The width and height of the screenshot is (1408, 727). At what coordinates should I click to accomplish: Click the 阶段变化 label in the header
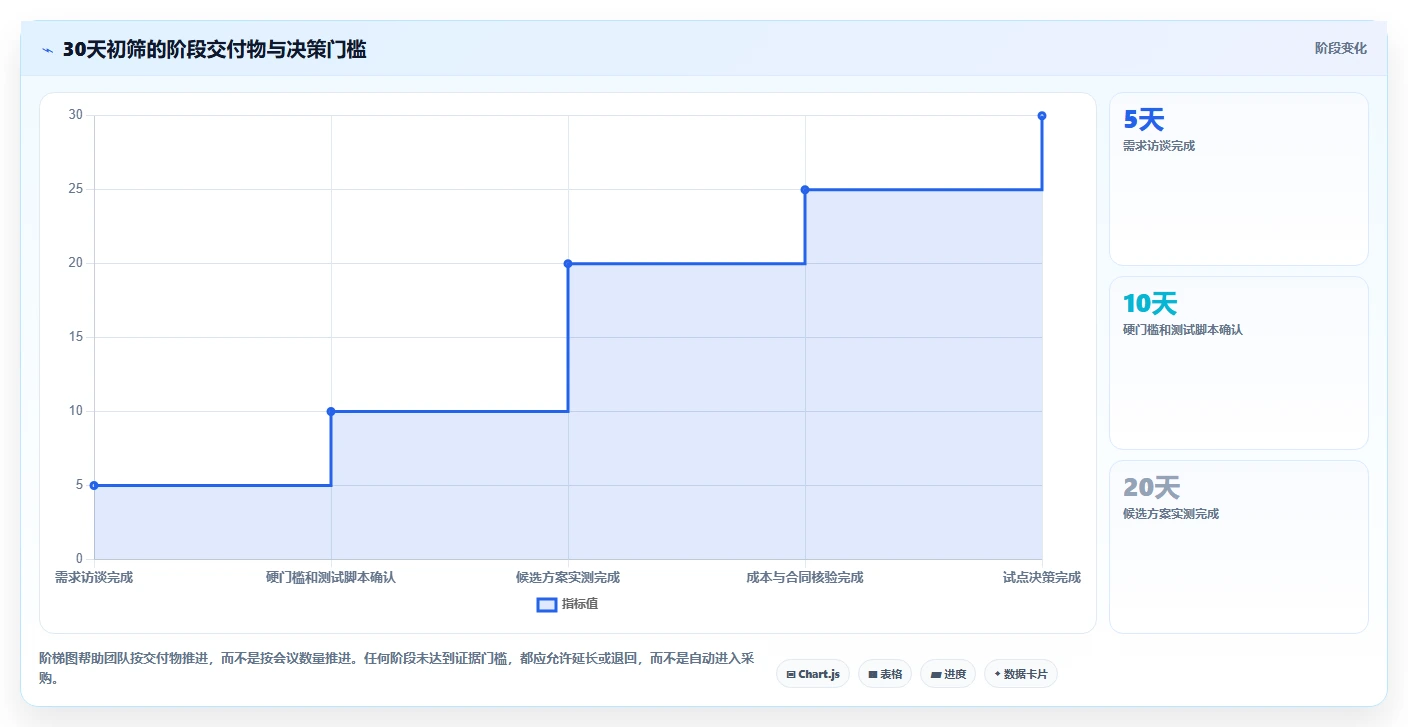(1340, 48)
